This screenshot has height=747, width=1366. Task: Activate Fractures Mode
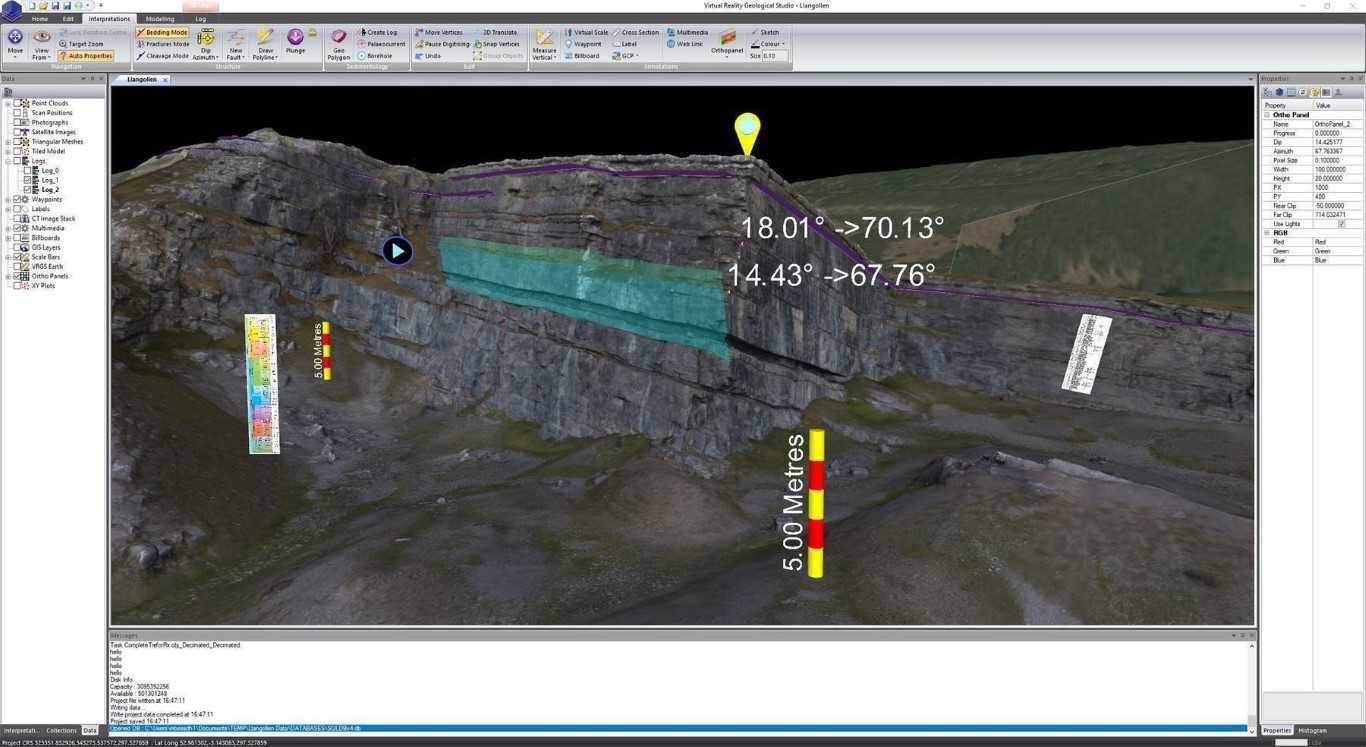[166, 43]
